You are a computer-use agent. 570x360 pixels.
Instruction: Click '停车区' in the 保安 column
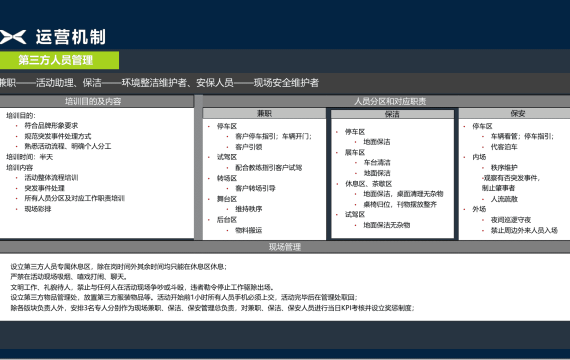pyautogui.click(x=482, y=126)
